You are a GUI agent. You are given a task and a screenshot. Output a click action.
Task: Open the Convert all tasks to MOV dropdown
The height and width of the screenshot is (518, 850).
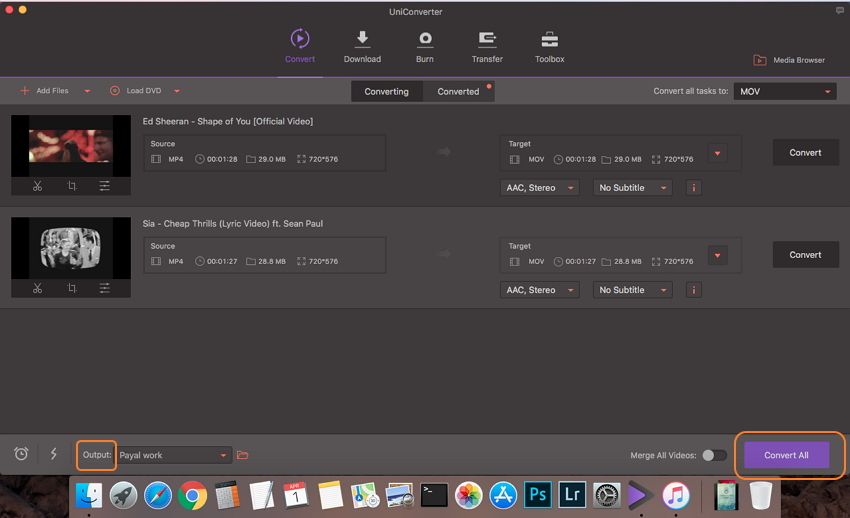click(x=785, y=92)
